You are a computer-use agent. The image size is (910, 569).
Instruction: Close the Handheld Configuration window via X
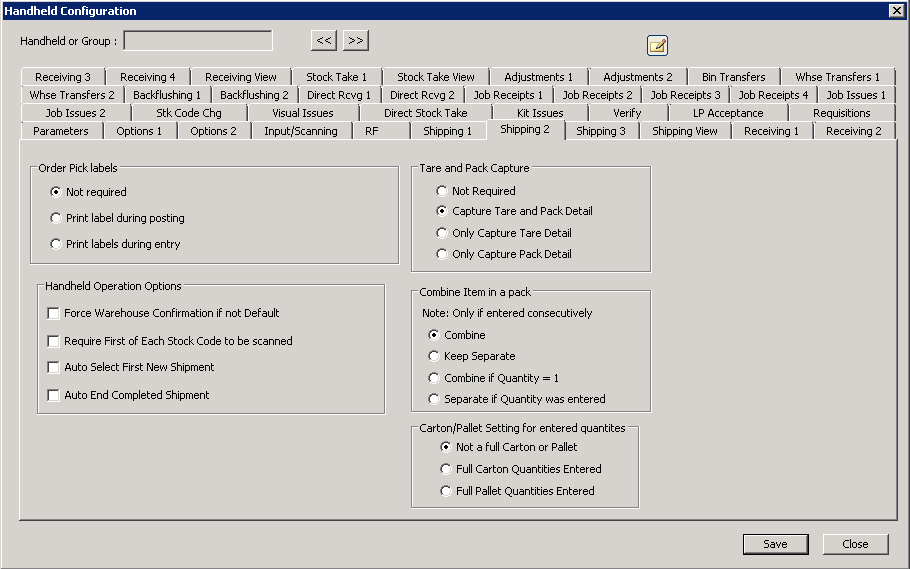[896, 10]
